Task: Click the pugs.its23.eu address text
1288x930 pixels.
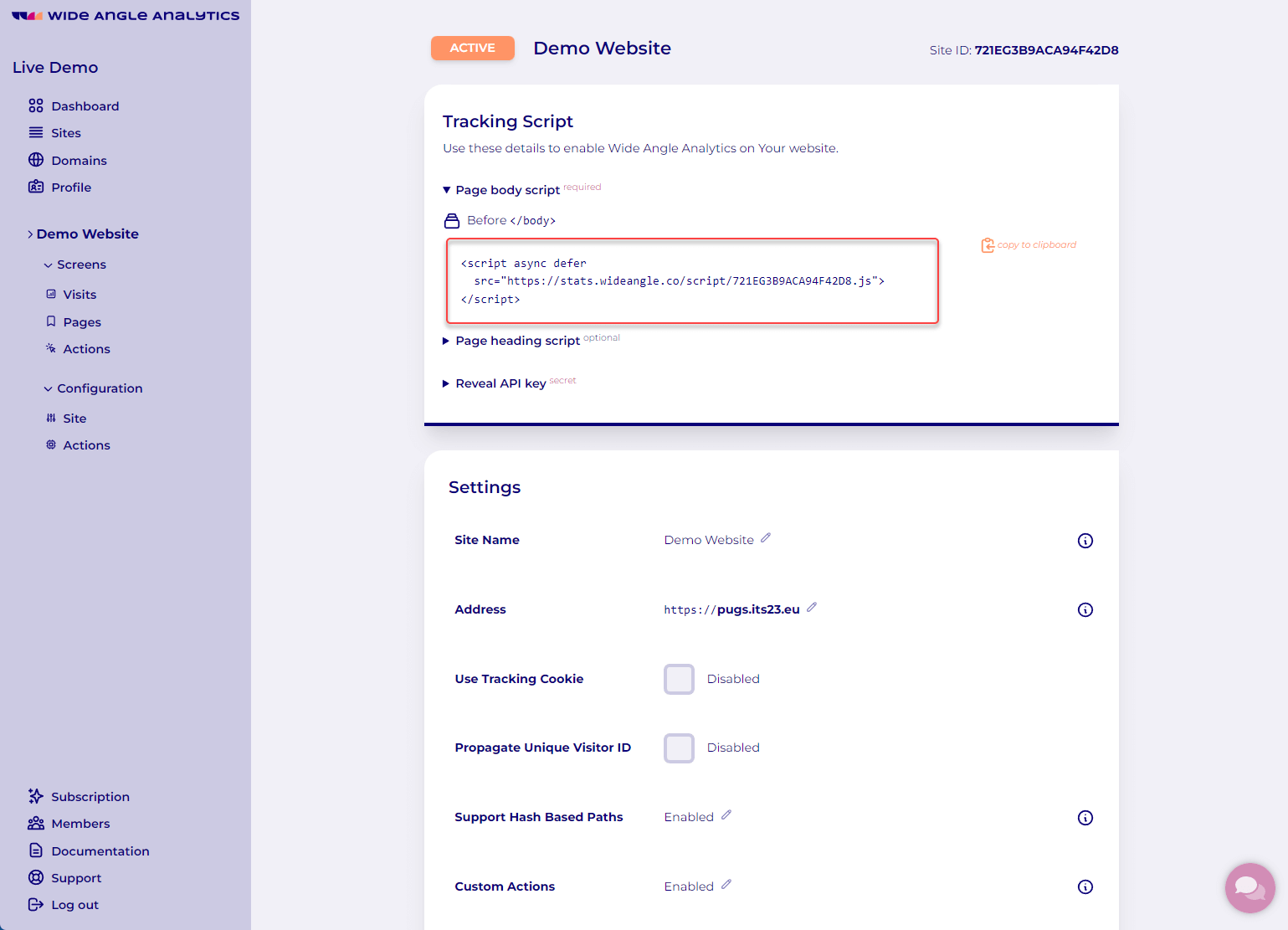Action: [758, 609]
